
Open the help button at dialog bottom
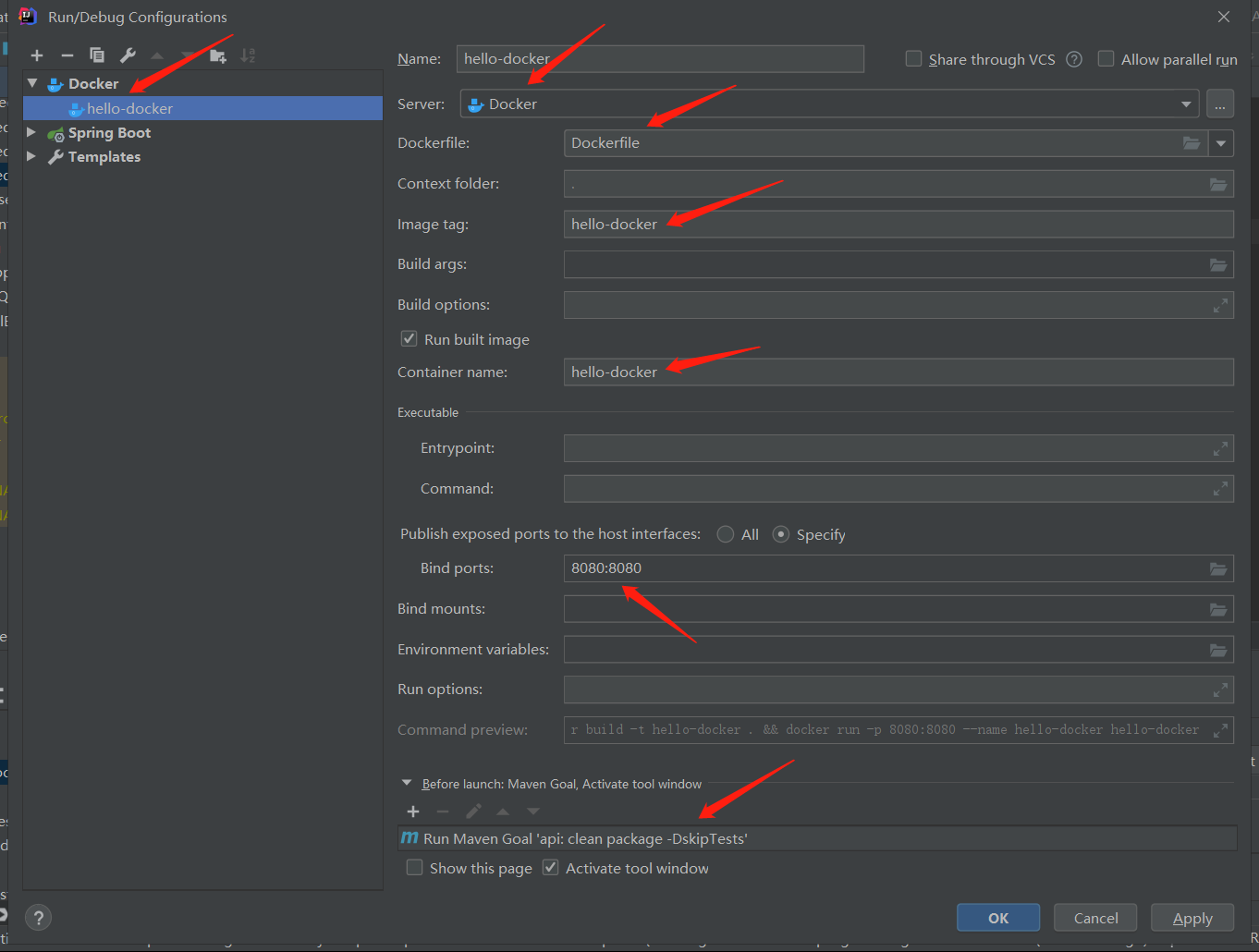[38, 918]
